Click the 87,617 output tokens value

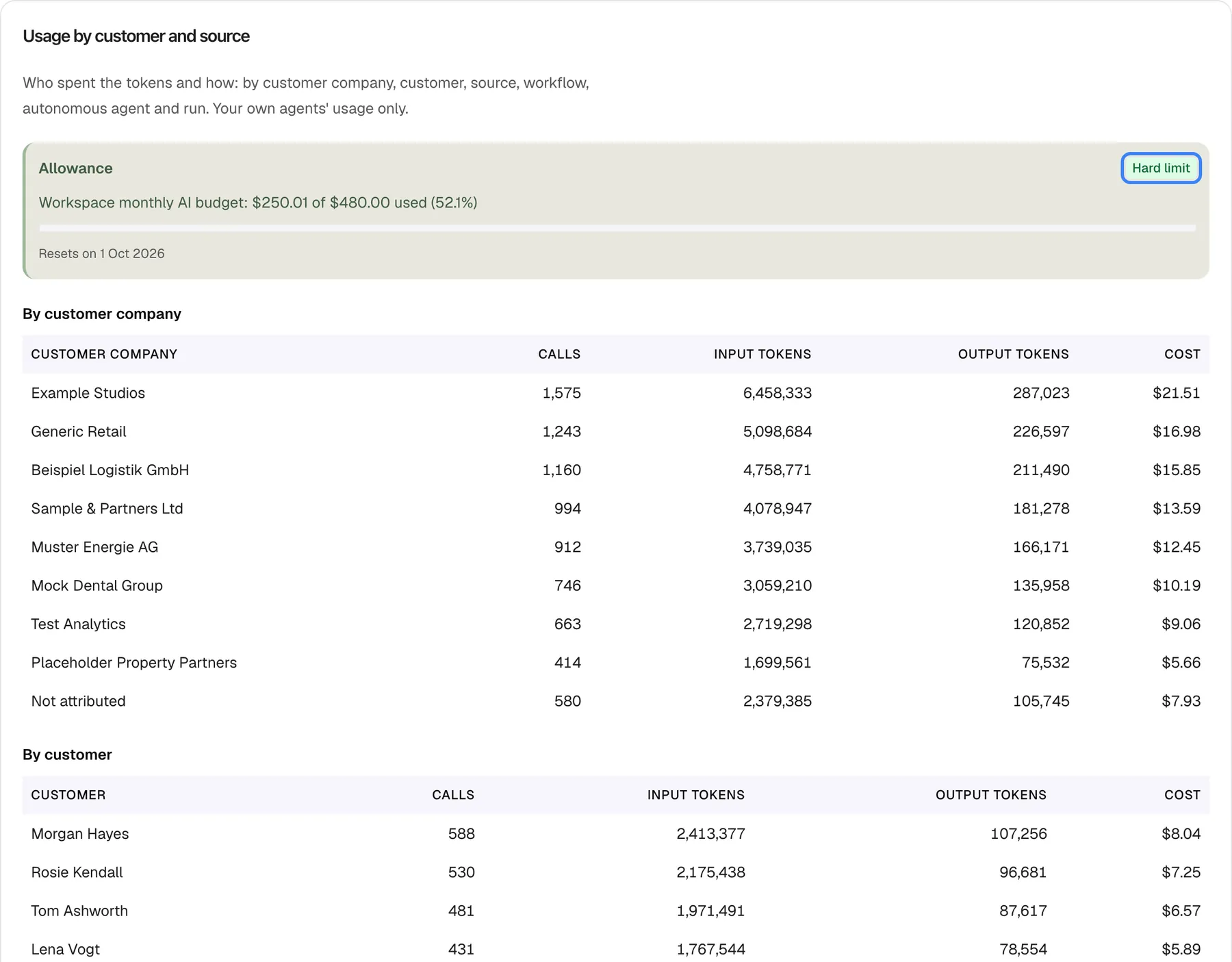click(x=1023, y=911)
